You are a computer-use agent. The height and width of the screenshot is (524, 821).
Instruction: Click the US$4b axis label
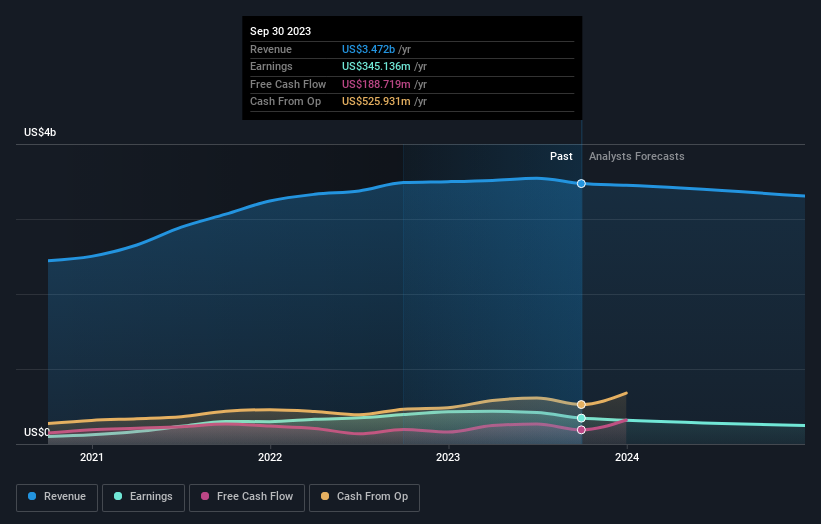[x=40, y=132]
